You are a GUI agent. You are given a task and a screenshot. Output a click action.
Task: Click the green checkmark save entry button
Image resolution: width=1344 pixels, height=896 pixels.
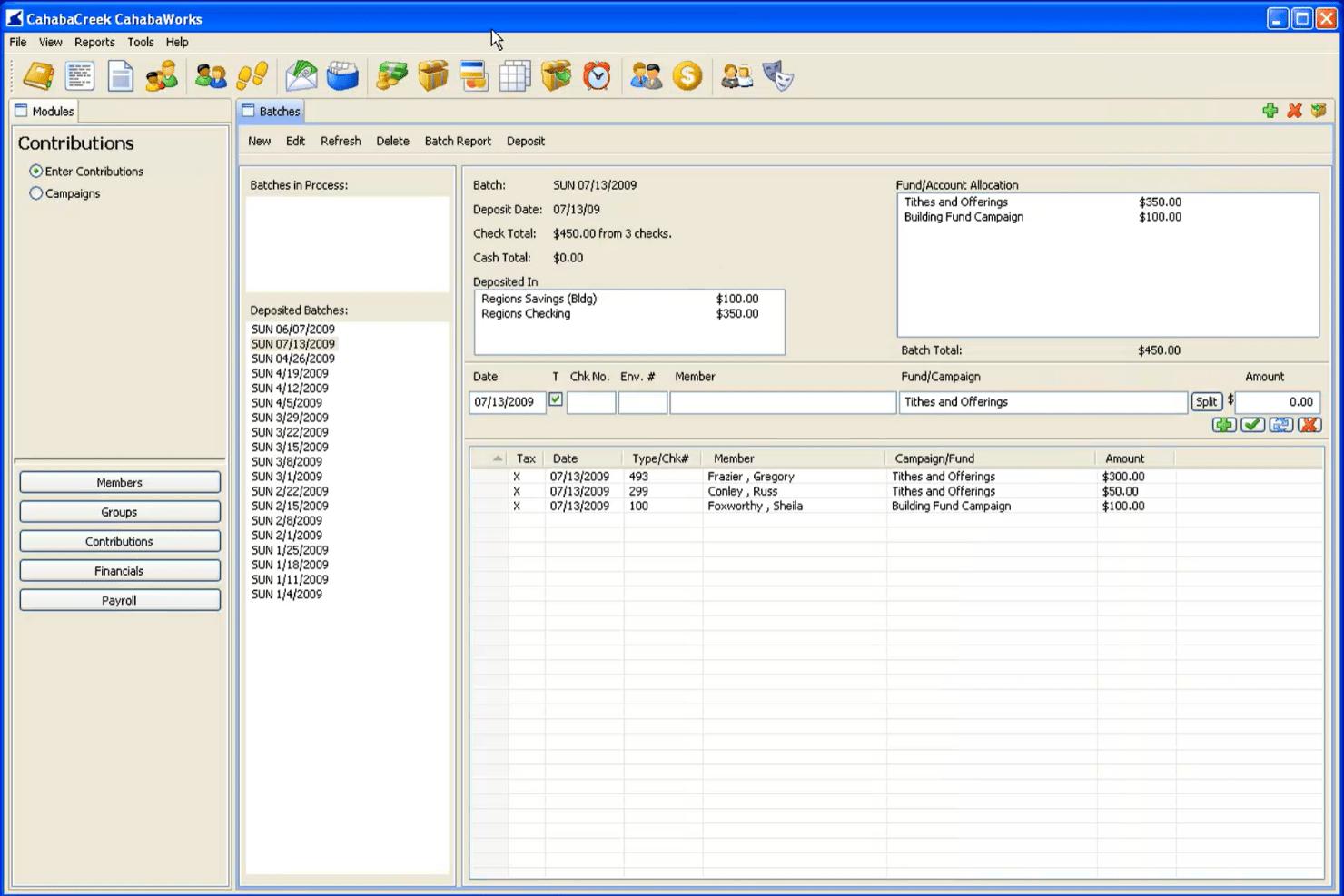(x=1253, y=425)
